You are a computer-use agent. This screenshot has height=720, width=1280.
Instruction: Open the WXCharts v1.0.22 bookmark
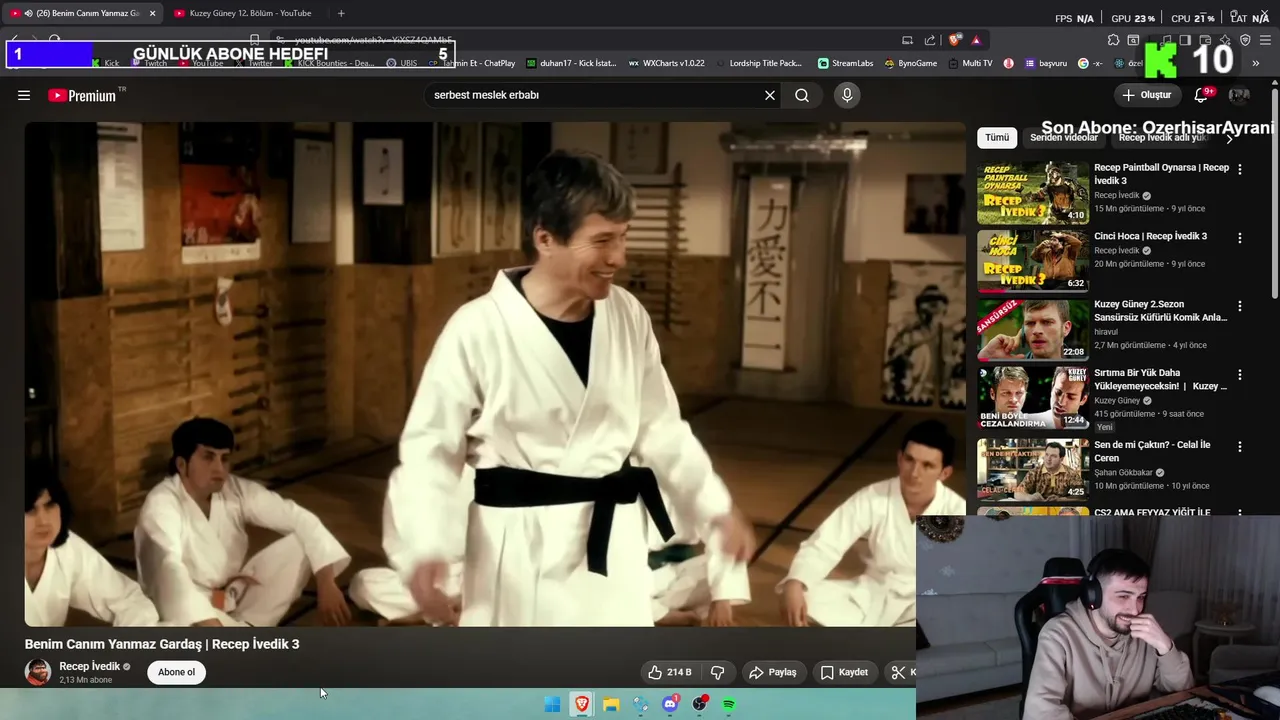[x=666, y=63]
